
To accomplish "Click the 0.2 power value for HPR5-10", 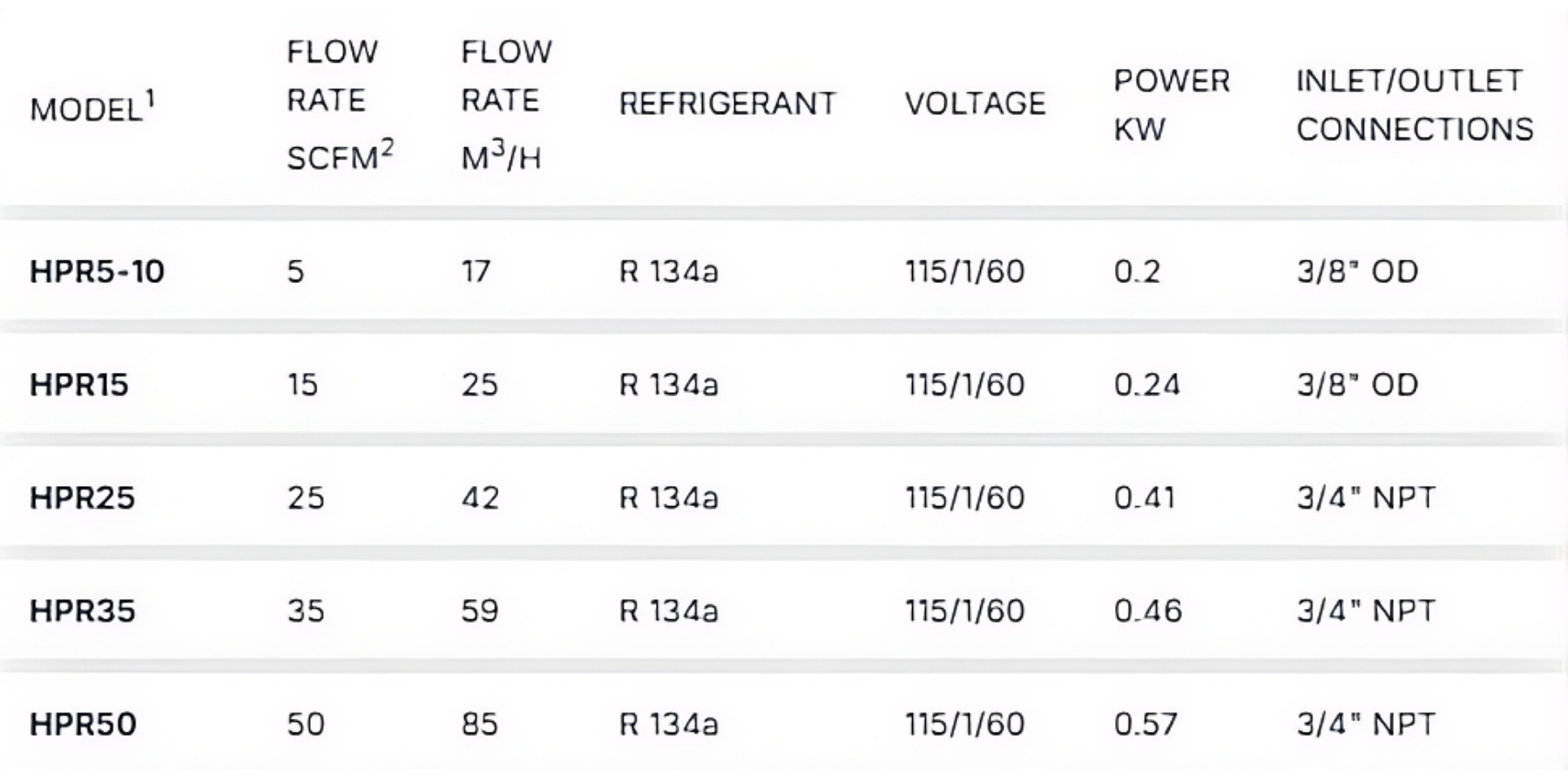I will point(1137,271).
